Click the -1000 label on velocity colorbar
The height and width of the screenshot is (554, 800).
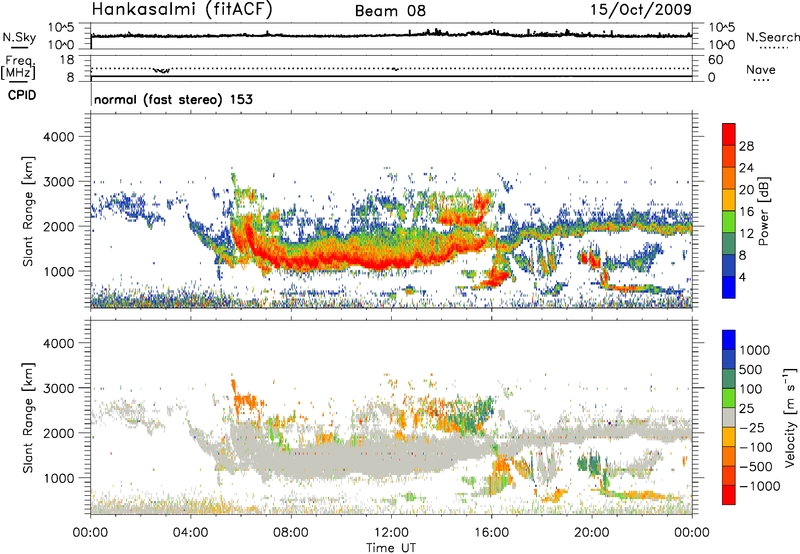pos(759,486)
